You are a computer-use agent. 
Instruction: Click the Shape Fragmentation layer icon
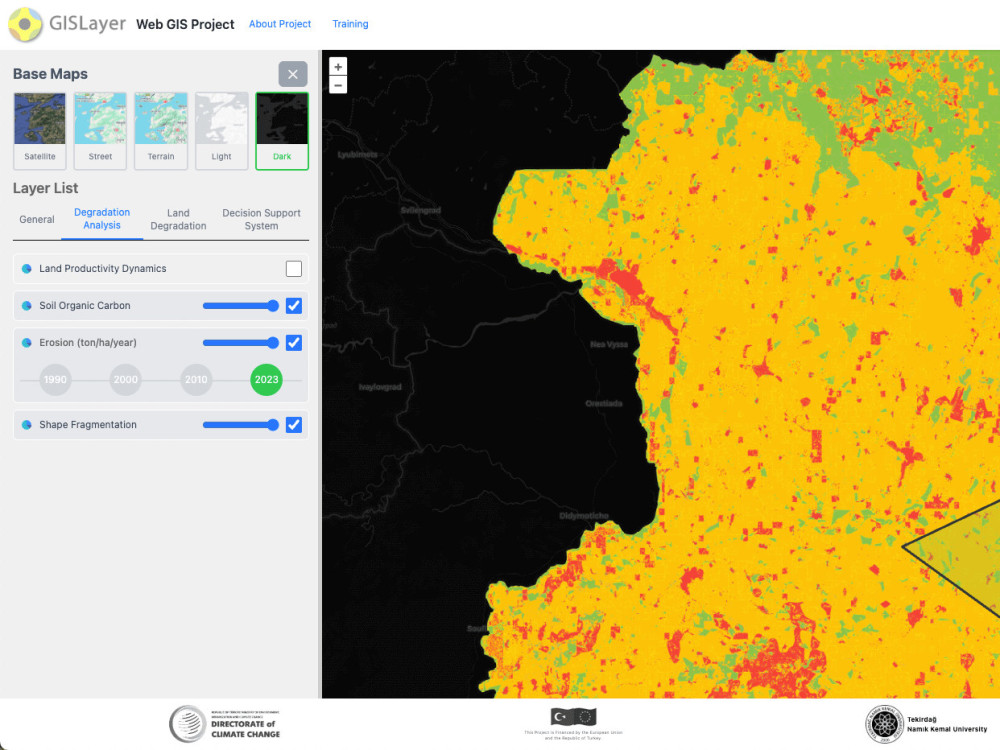[27, 425]
